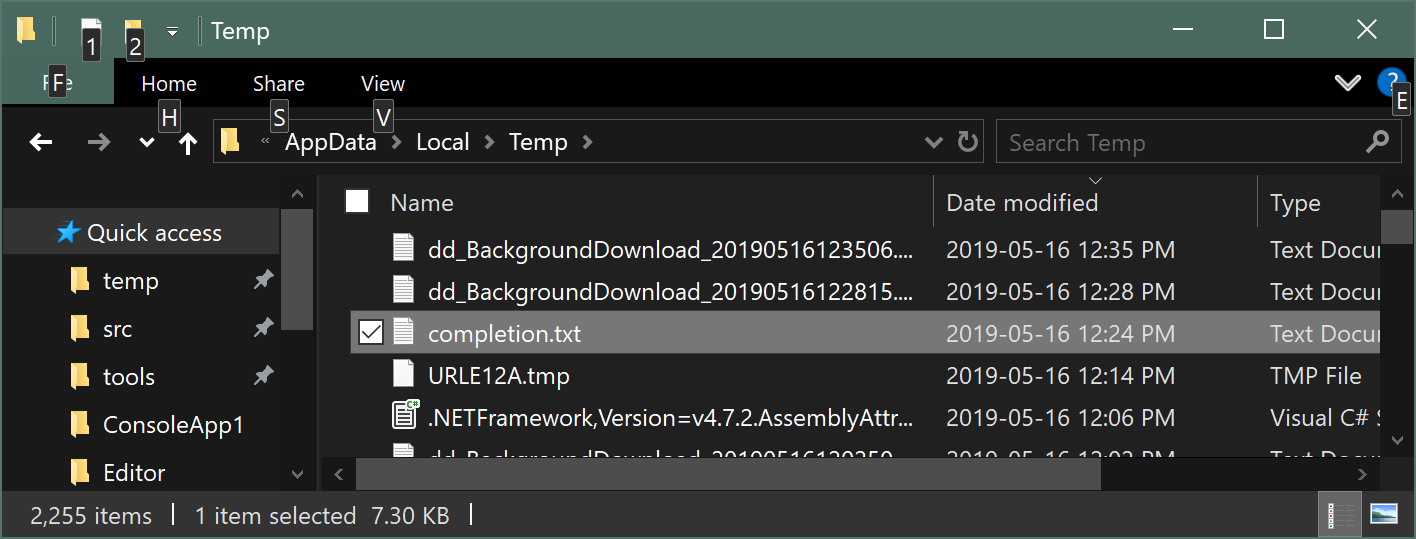Click the pin icon next to tools
This screenshot has width=1416, height=539.
263,377
